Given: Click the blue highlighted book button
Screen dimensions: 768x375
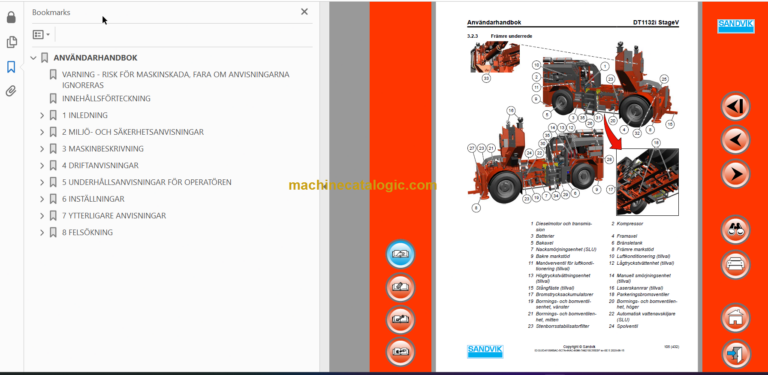Looking at the screenshot, I should pyautogui.click(x=400, y=254).
